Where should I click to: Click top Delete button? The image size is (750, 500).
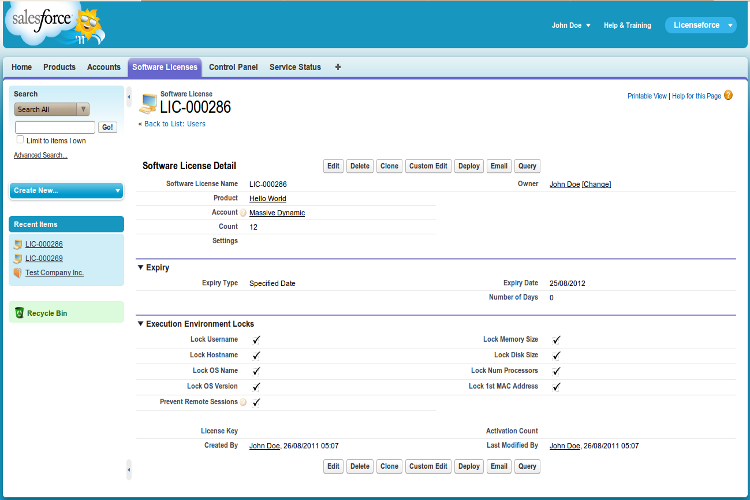[x=360, y=166]
